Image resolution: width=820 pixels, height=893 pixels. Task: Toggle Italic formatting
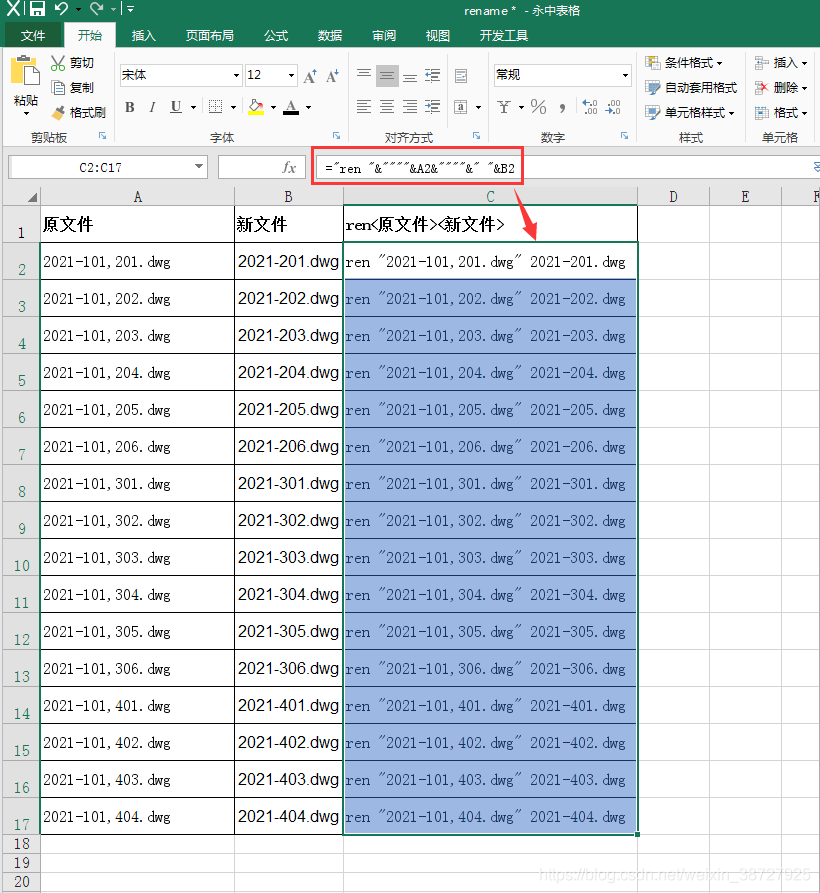click(x=151, y=107)
